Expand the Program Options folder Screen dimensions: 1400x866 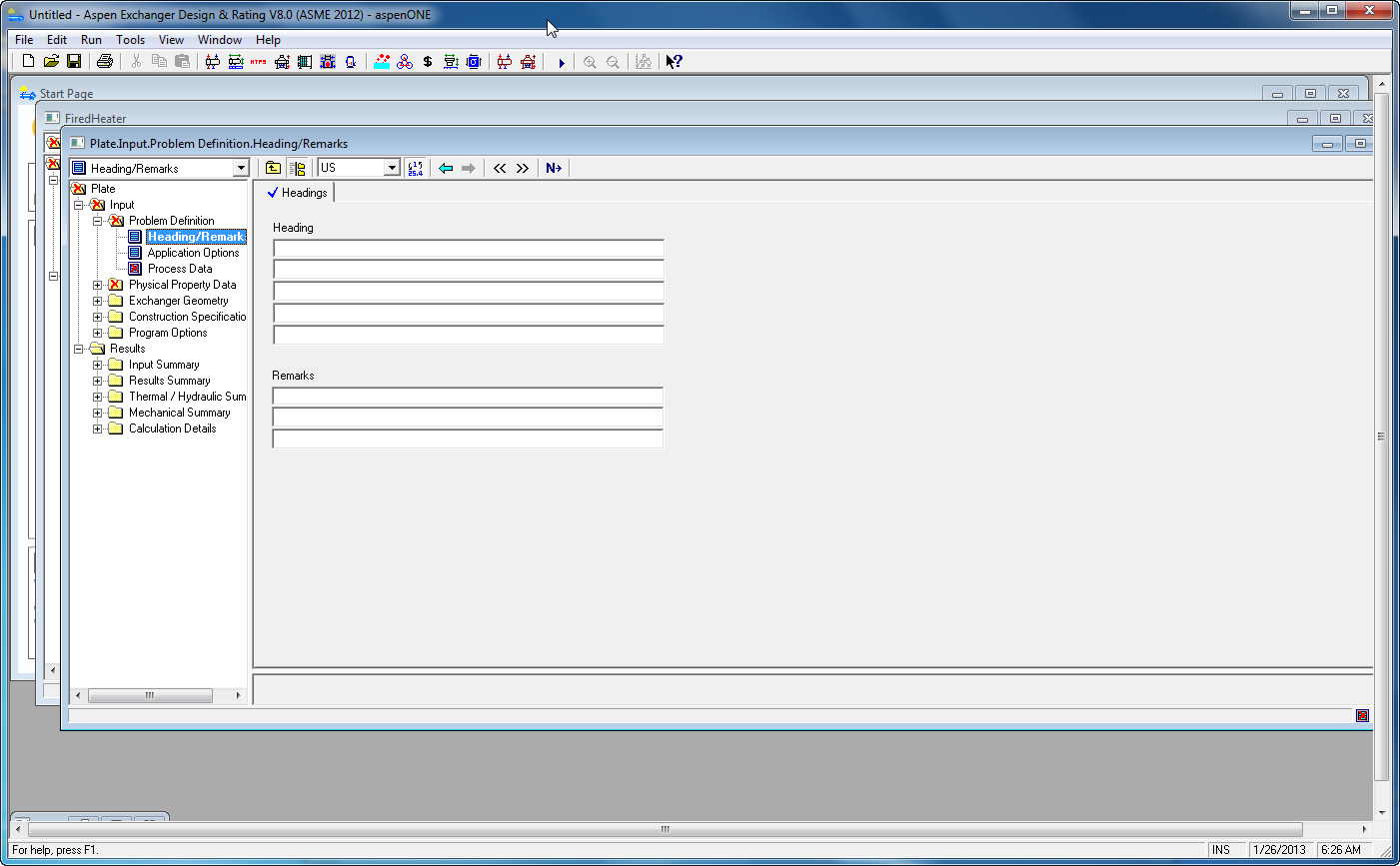(x=98, y=333)
